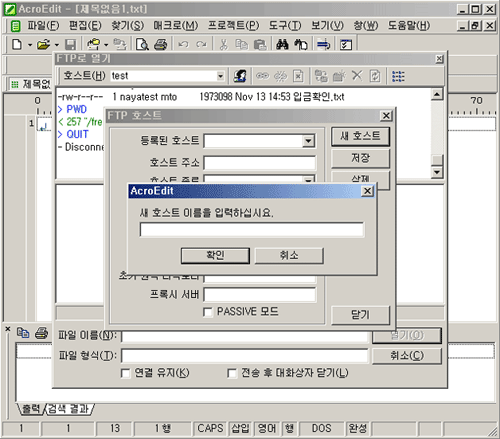Click the 저장 button in FTP 호스트 dialog
The image size is (500, 439).
[360, 158]
